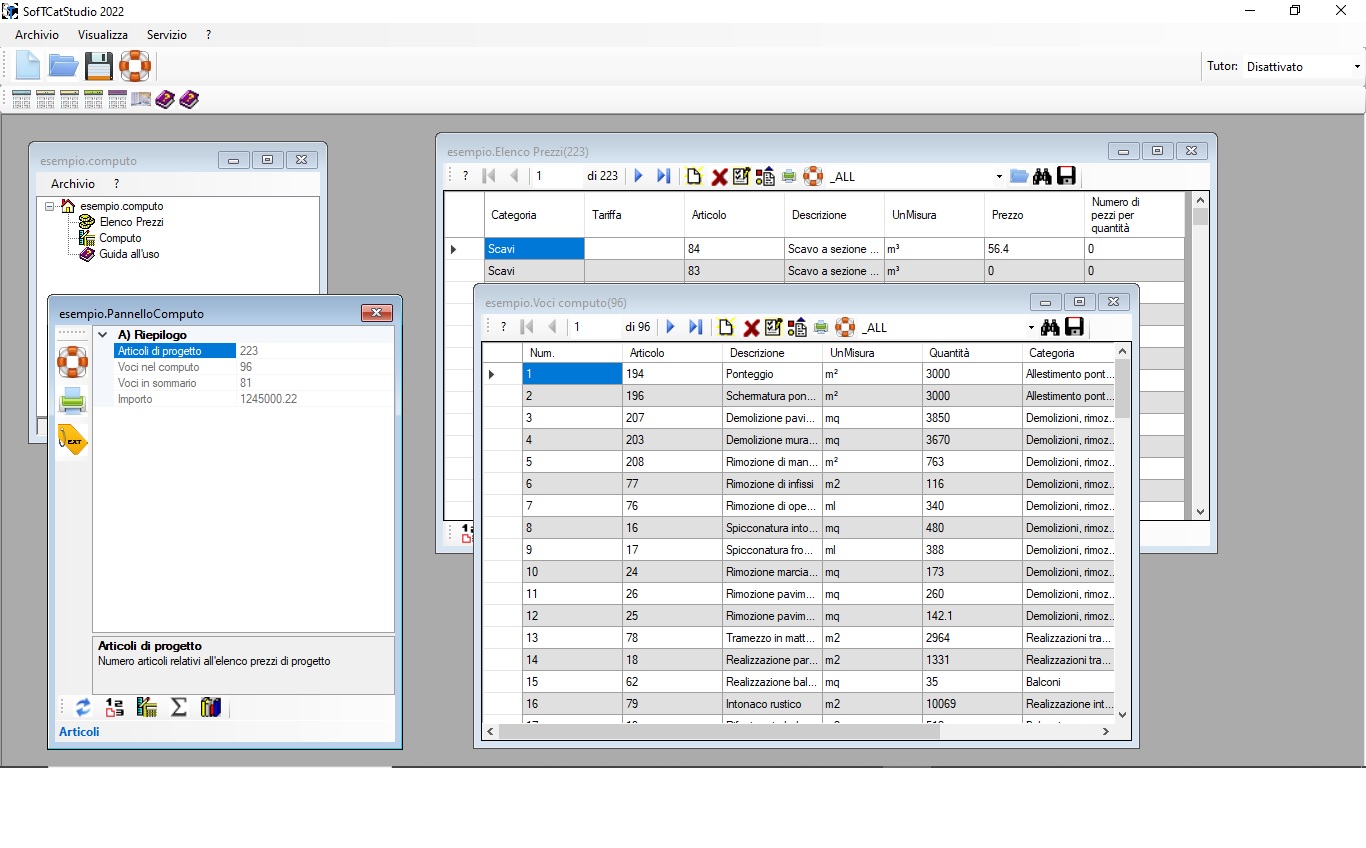Open the Visualizza menu
The height and width of the screenshot is (848, 1366).
coord(103,35)
